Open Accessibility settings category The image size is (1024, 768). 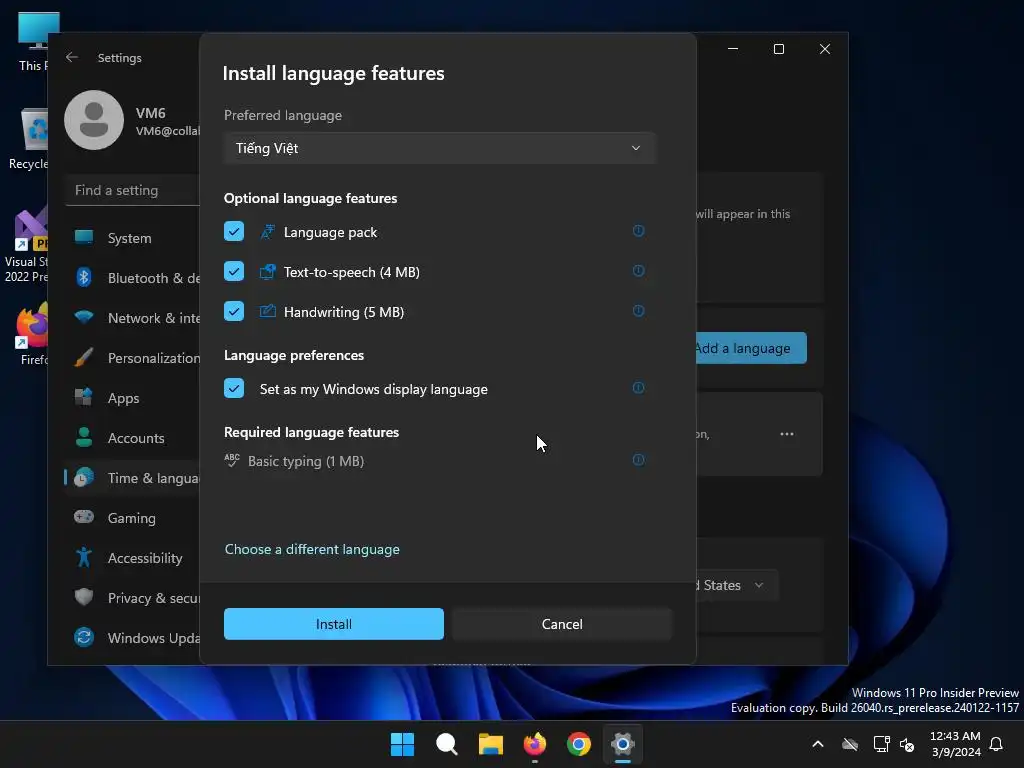(x=134, y=558)
